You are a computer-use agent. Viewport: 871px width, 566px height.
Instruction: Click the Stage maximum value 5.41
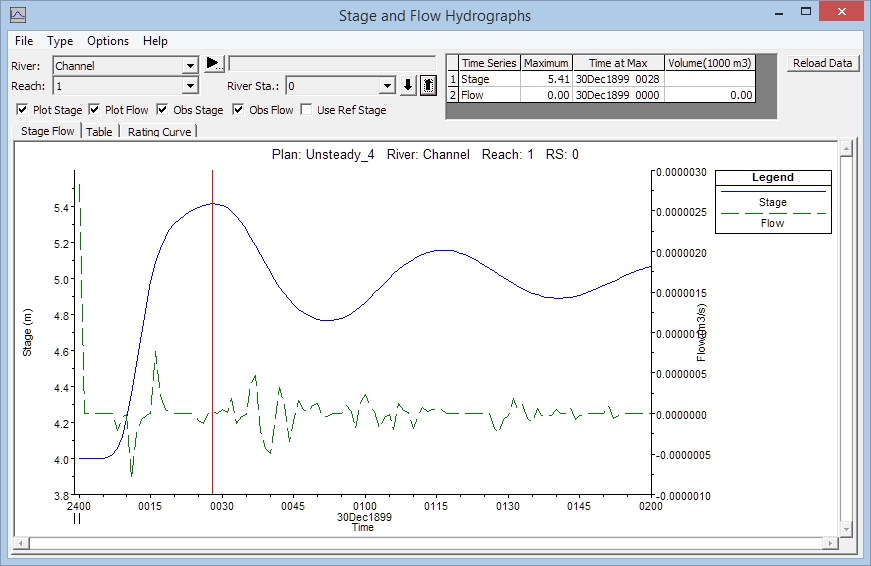point(546,79)
